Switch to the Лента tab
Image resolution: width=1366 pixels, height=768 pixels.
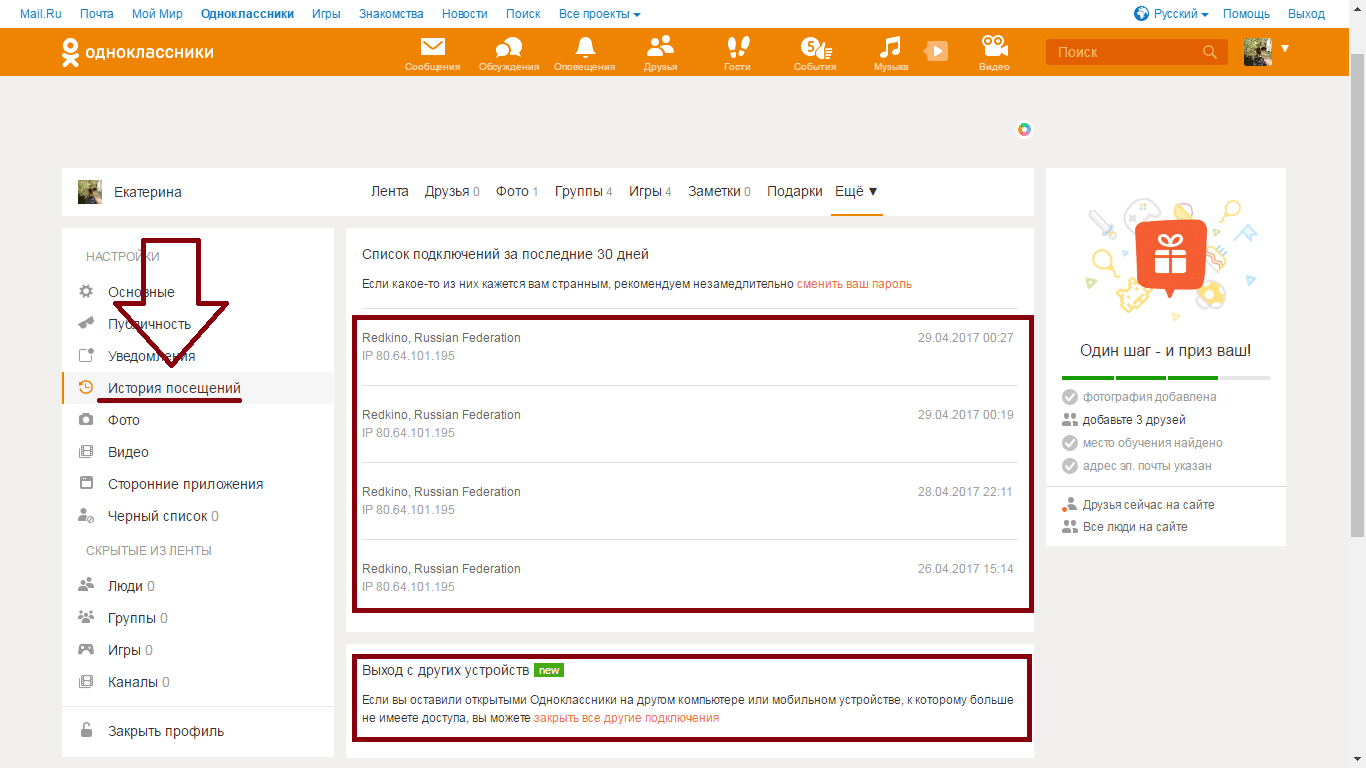pos(389,191)
